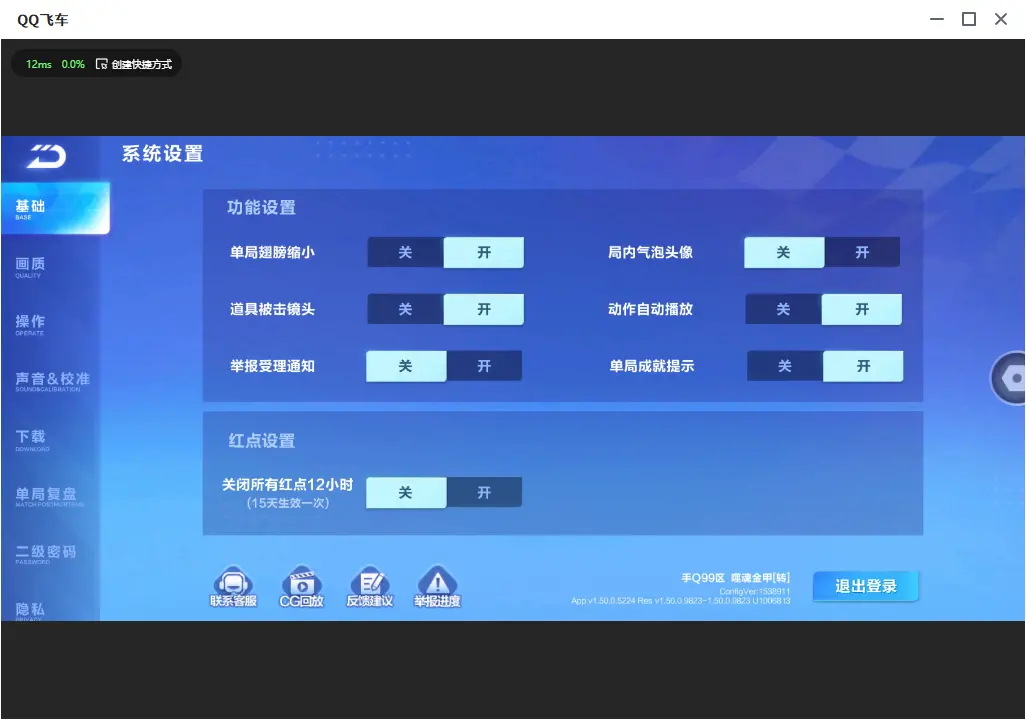1026x720 pixels.
Task: Open the 联系客服 customer service icon
Action: pos(234,586)
